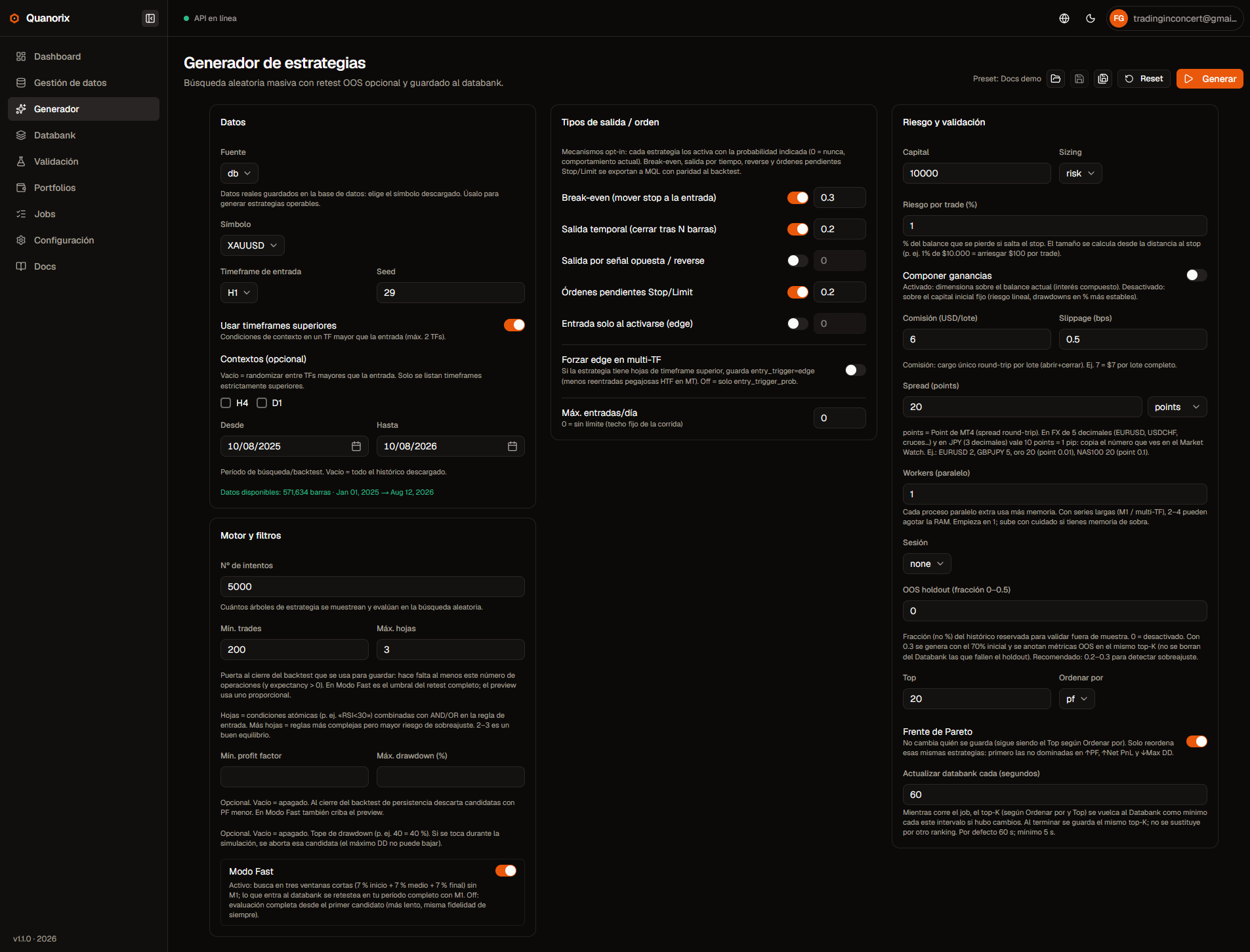Viewport: 1250px width, 952px height.
Task: Turn off Break-even toggle
Action: click(798, 197)
